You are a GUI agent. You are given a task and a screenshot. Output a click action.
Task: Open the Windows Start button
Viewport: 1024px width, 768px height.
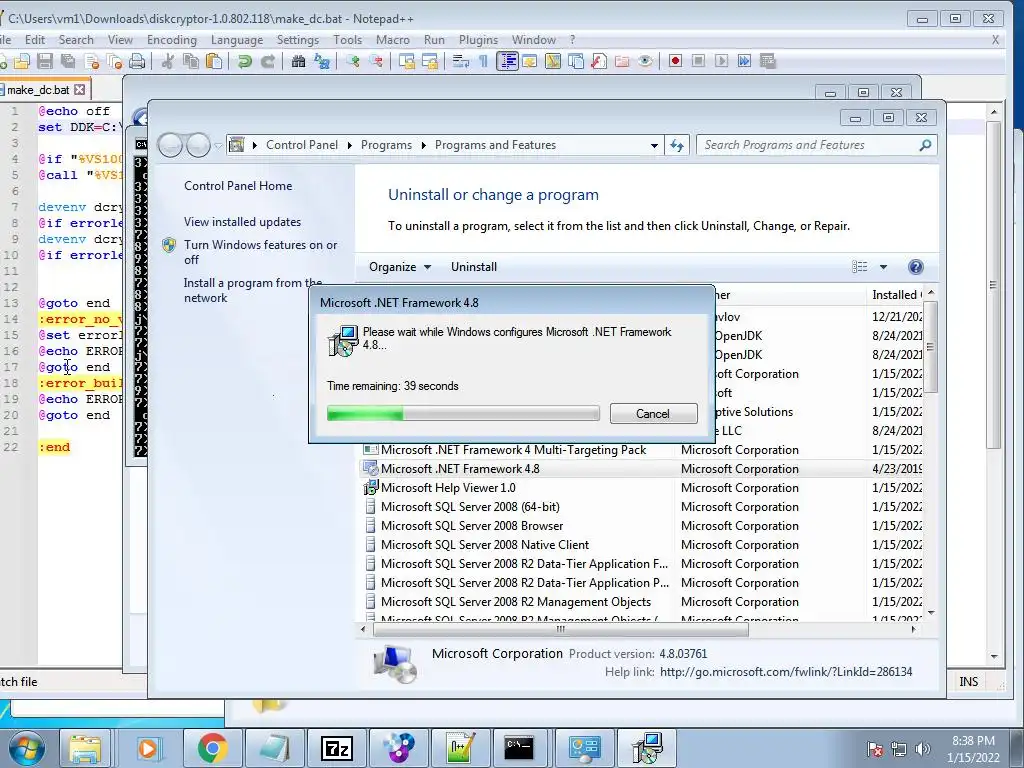tap(25, 748)
